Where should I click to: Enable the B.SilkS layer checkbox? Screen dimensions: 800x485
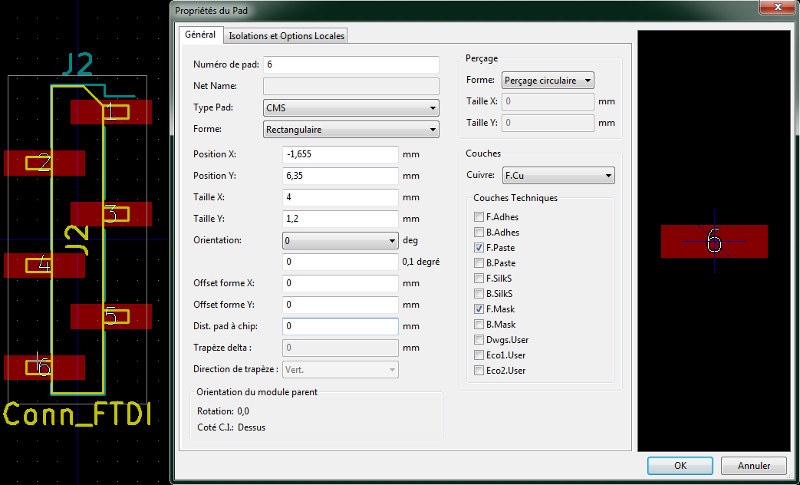[x=479, y=293]
